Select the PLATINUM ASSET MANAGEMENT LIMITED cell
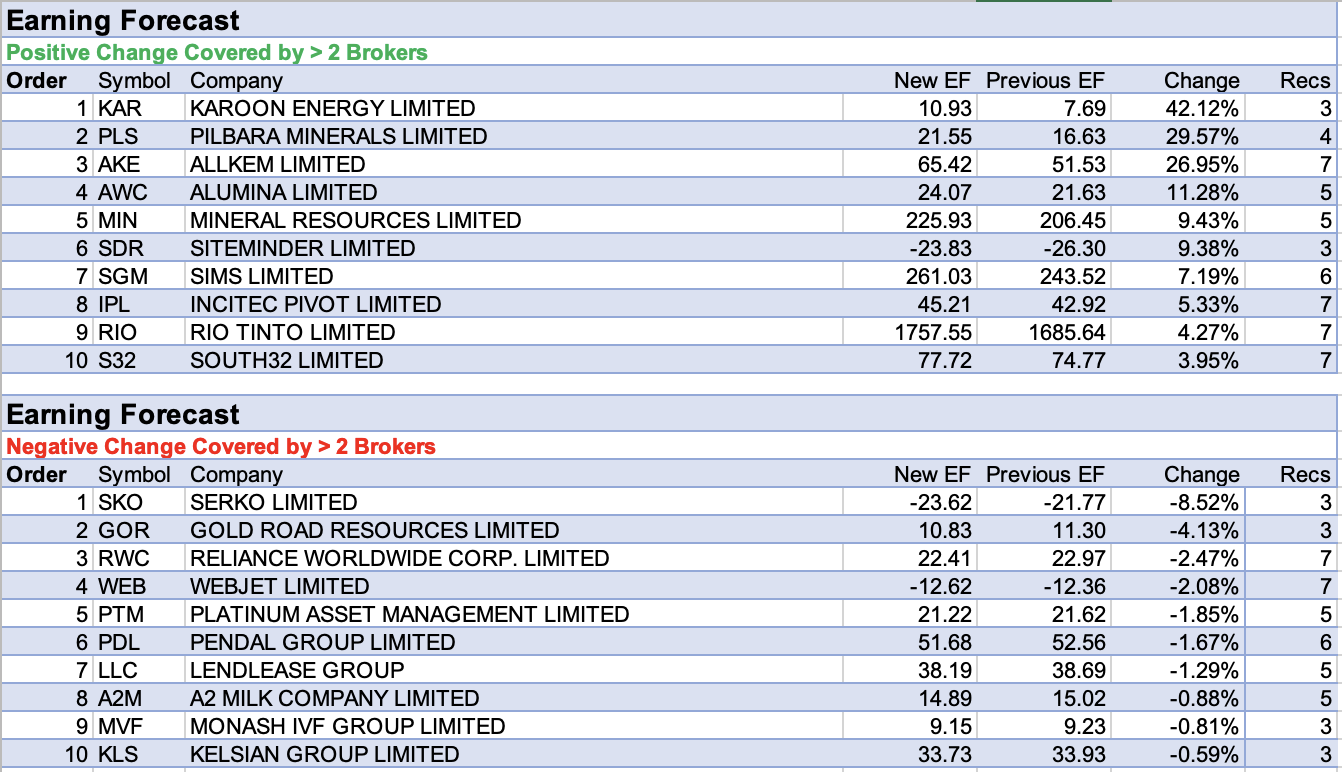The image size is (1342, 772). click(410, 614)
